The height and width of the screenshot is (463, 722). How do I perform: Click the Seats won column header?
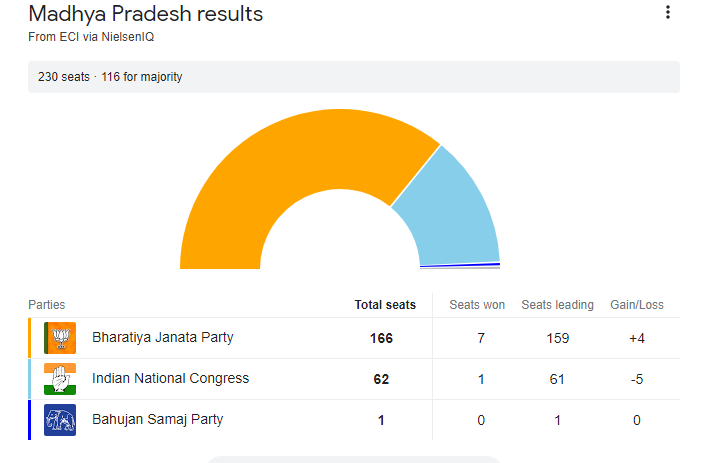pyautogui.click(x=477, y=305)
